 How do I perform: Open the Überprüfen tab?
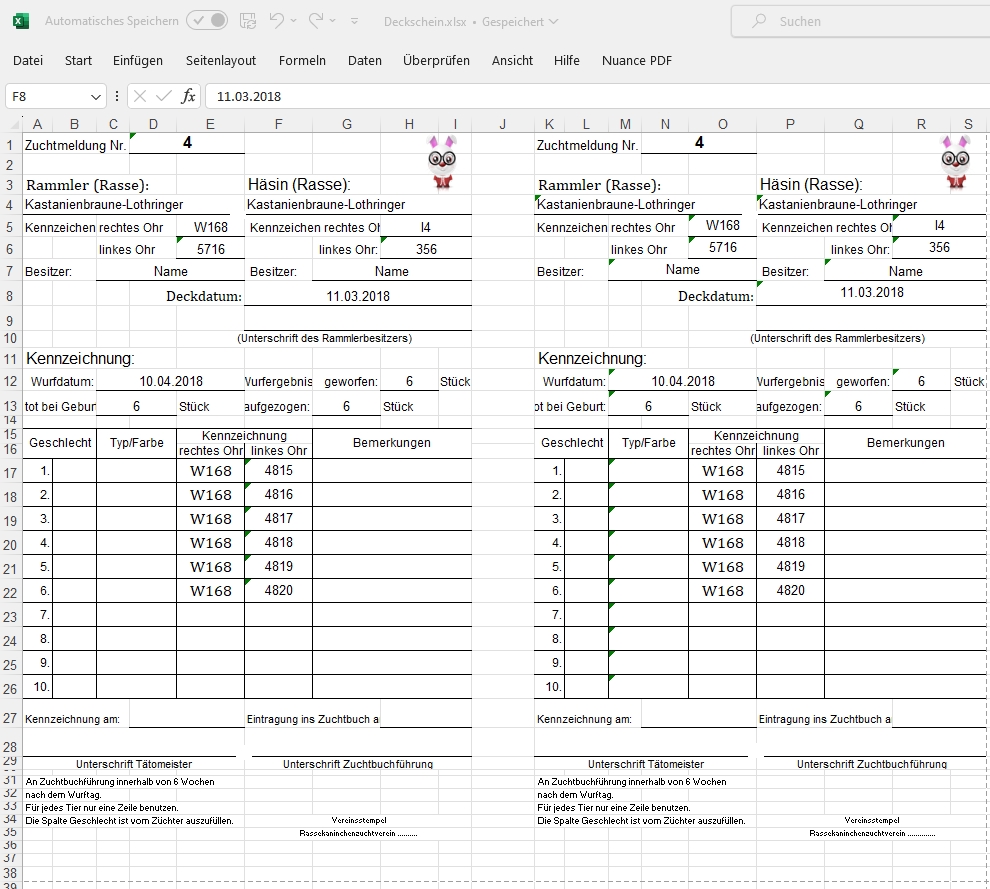(x=436, y=61)
